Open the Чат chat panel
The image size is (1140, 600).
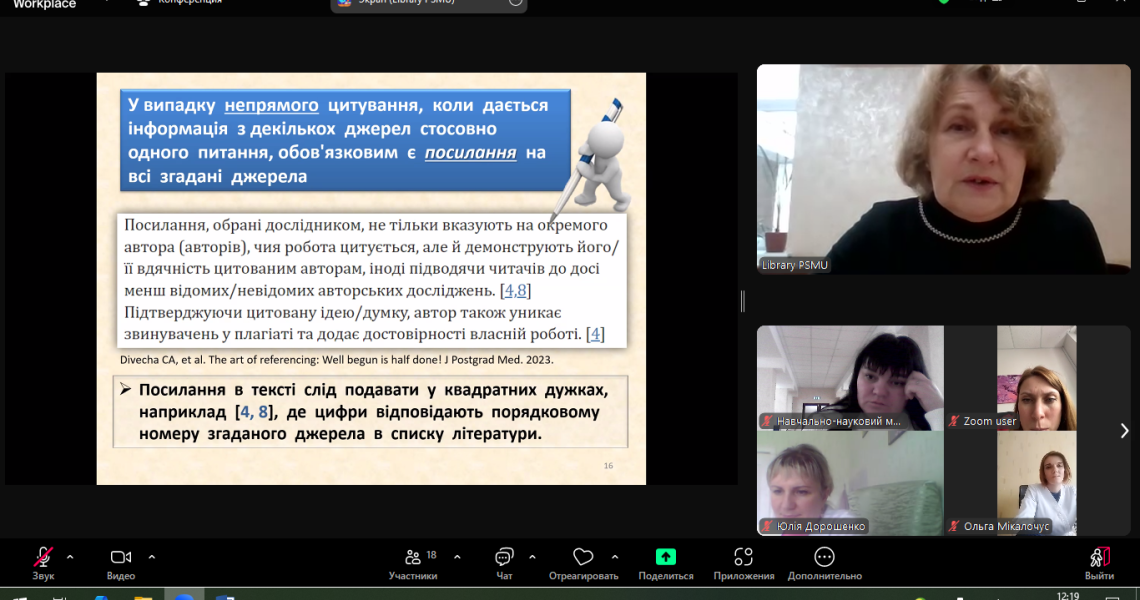(x=504, y=564)
